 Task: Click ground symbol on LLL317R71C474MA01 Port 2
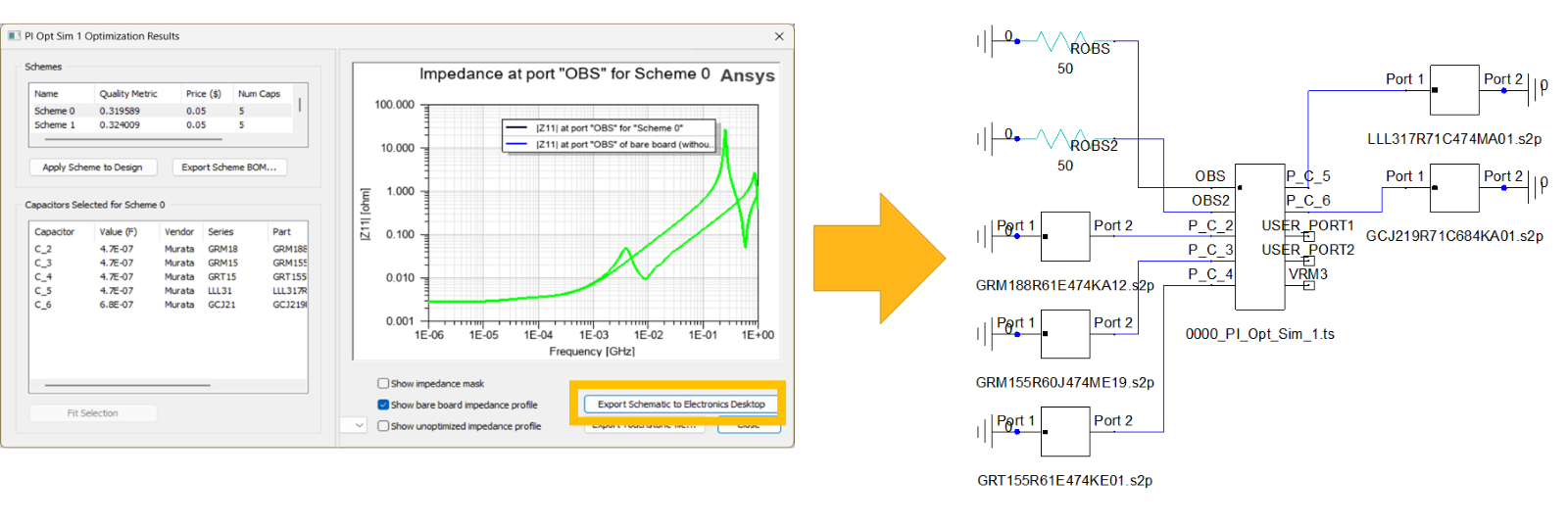pos(1537,90)
